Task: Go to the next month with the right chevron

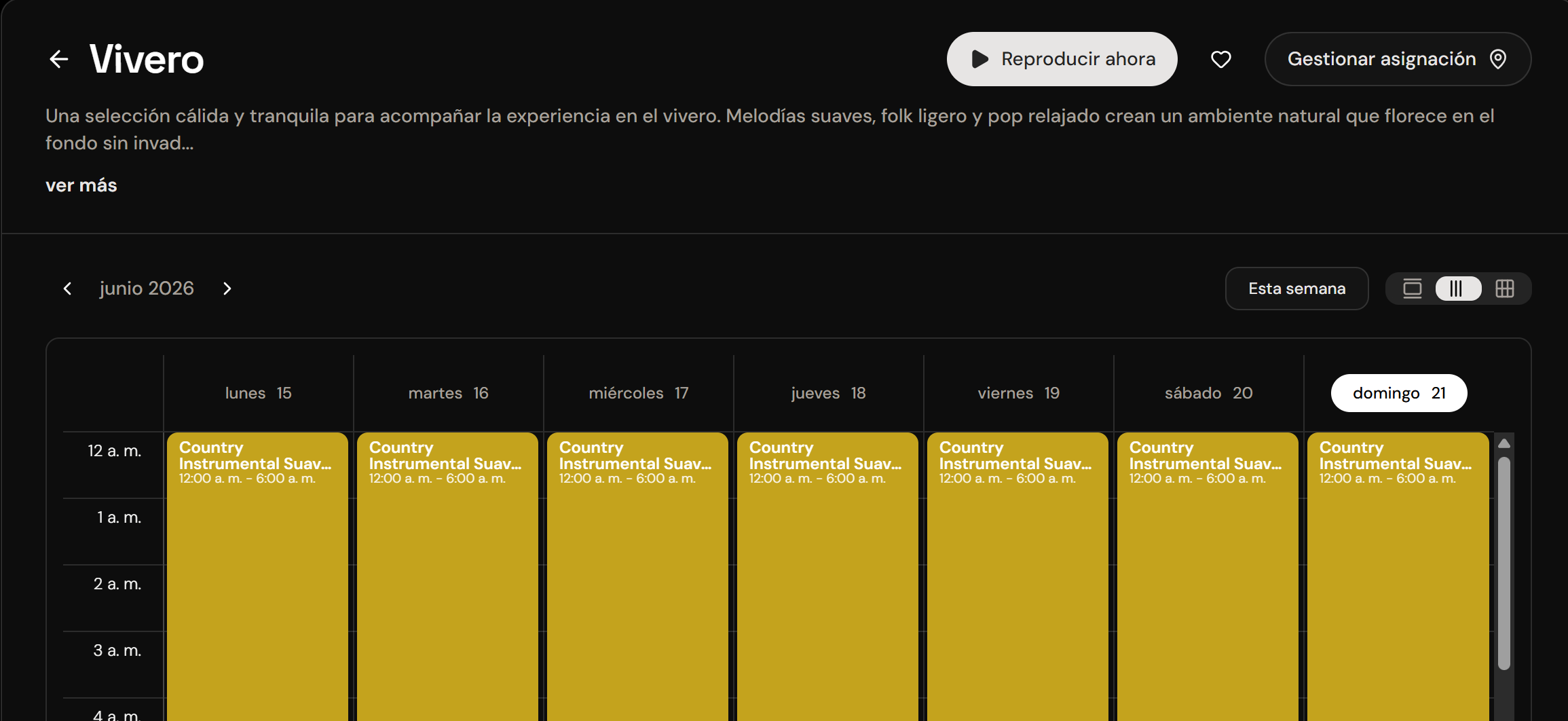Action: click(x=227, y=289)
